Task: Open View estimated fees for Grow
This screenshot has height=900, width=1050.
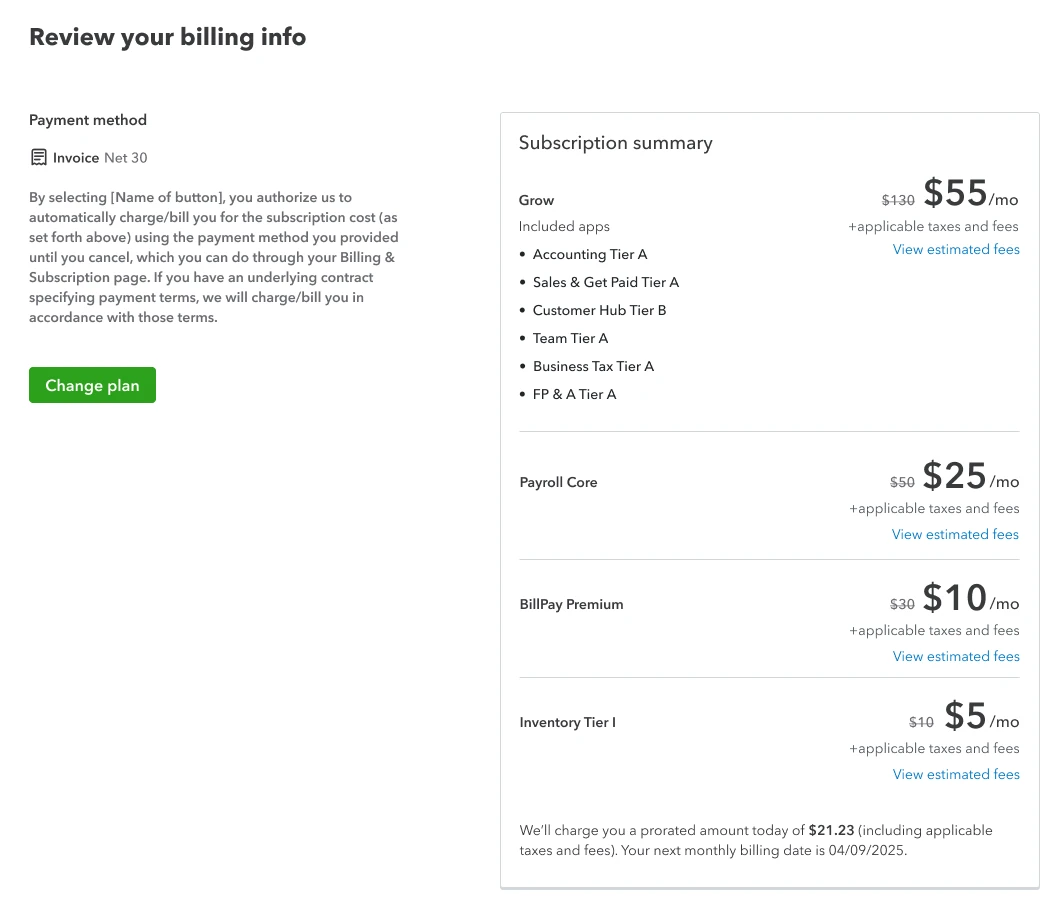Action: tap(956, 249)
